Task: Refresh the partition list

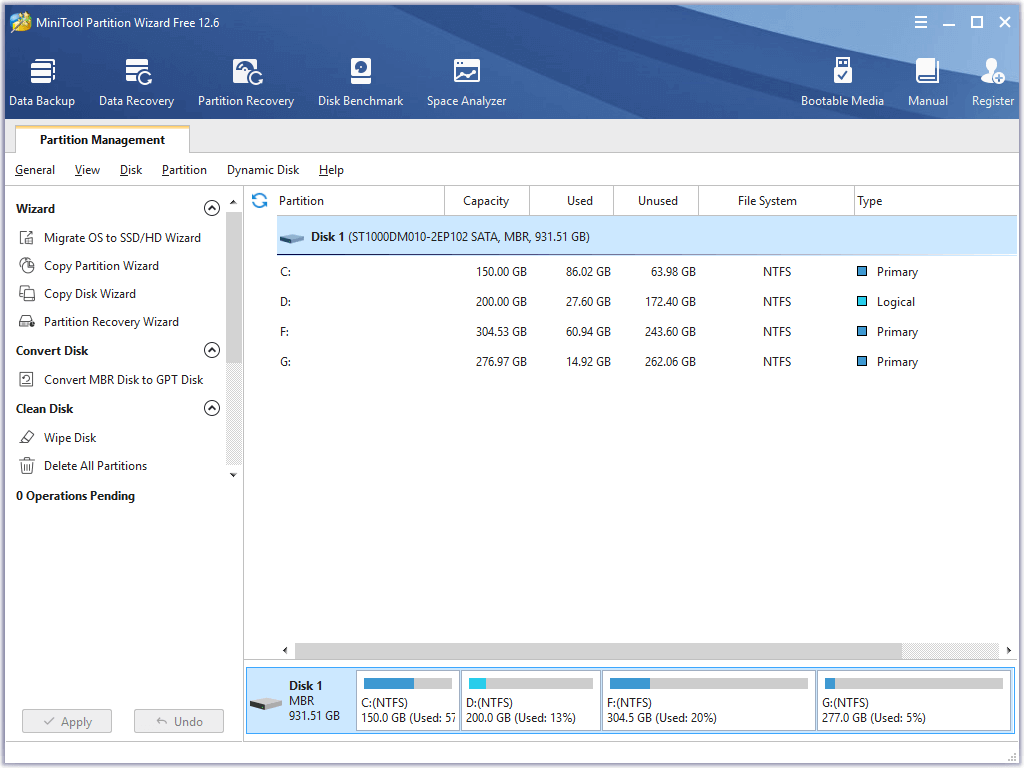Action: [x=259, y=200]
